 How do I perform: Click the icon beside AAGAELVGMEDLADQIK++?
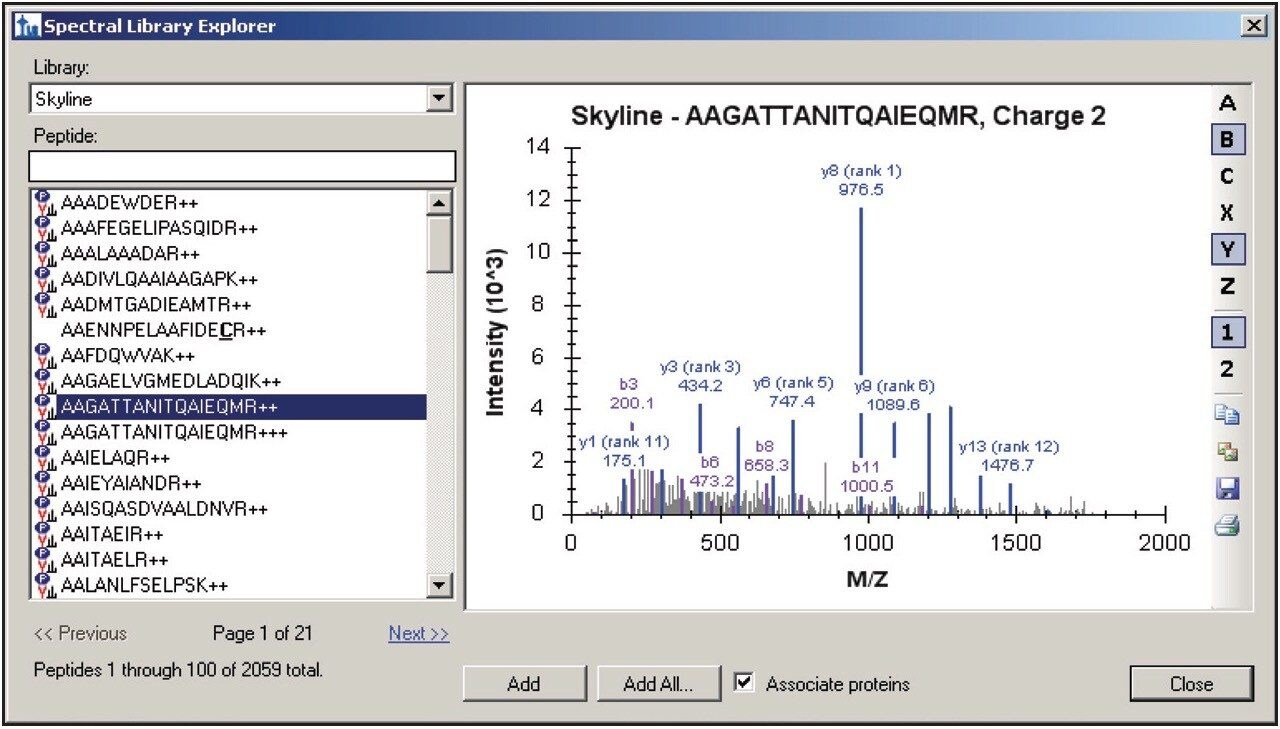coord(45,380)
